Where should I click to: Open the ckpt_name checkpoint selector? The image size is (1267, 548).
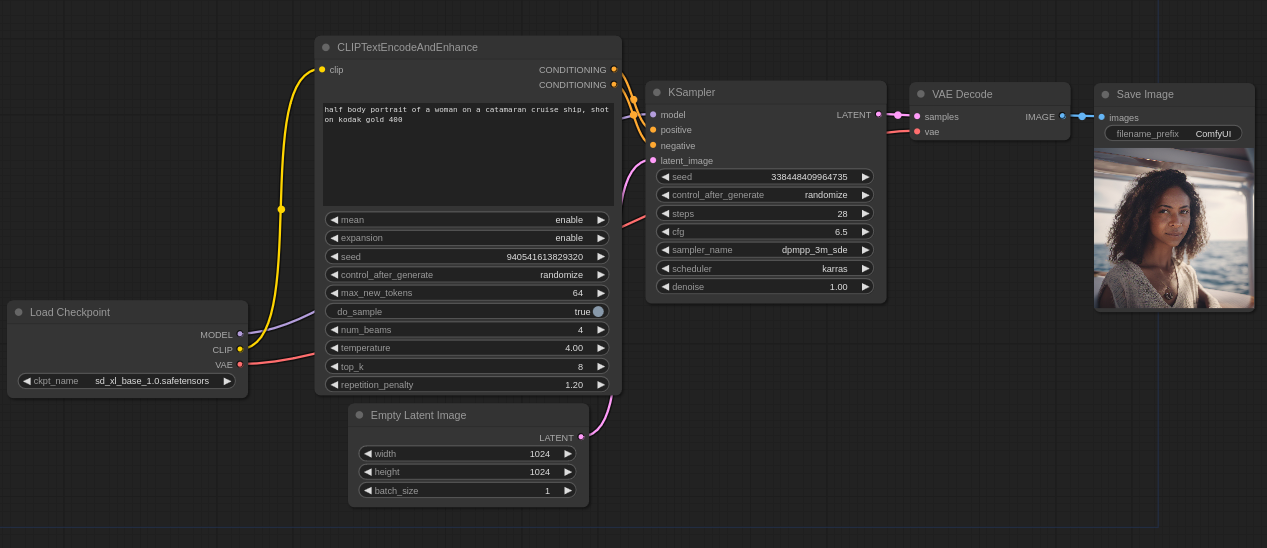point(127,381)
